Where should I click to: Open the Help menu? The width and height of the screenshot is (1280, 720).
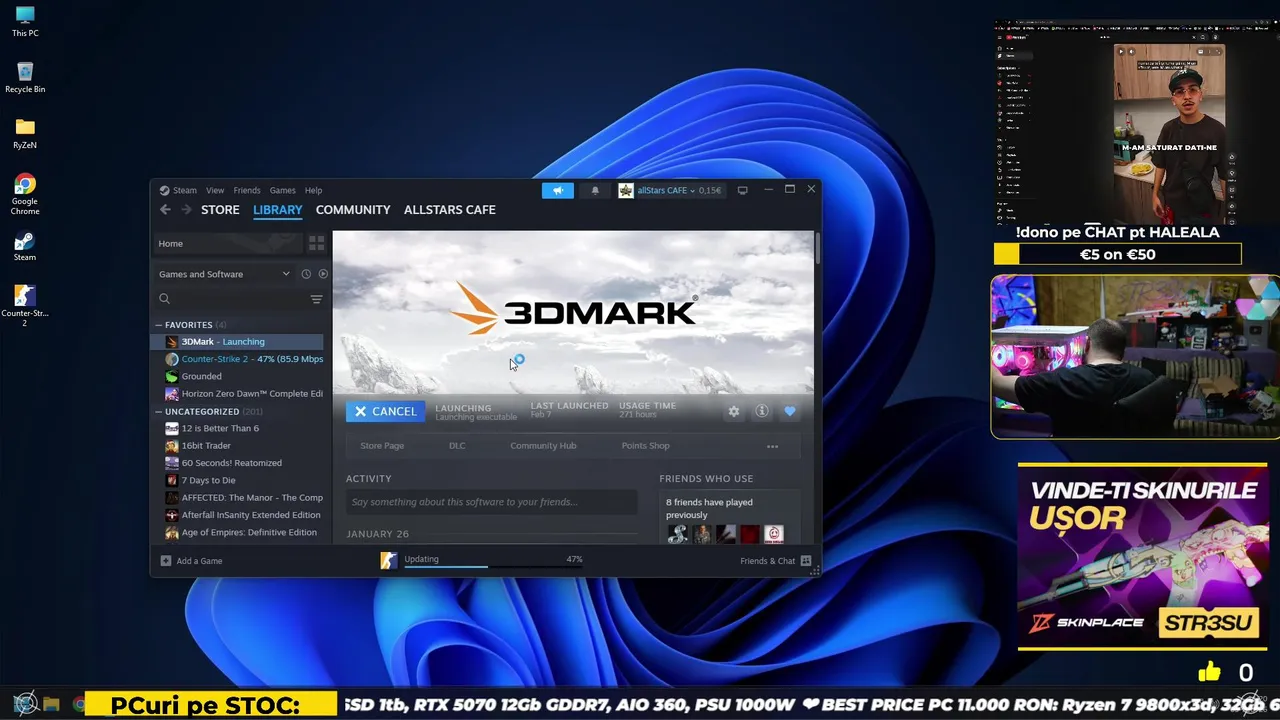click(x=313, y=190)
